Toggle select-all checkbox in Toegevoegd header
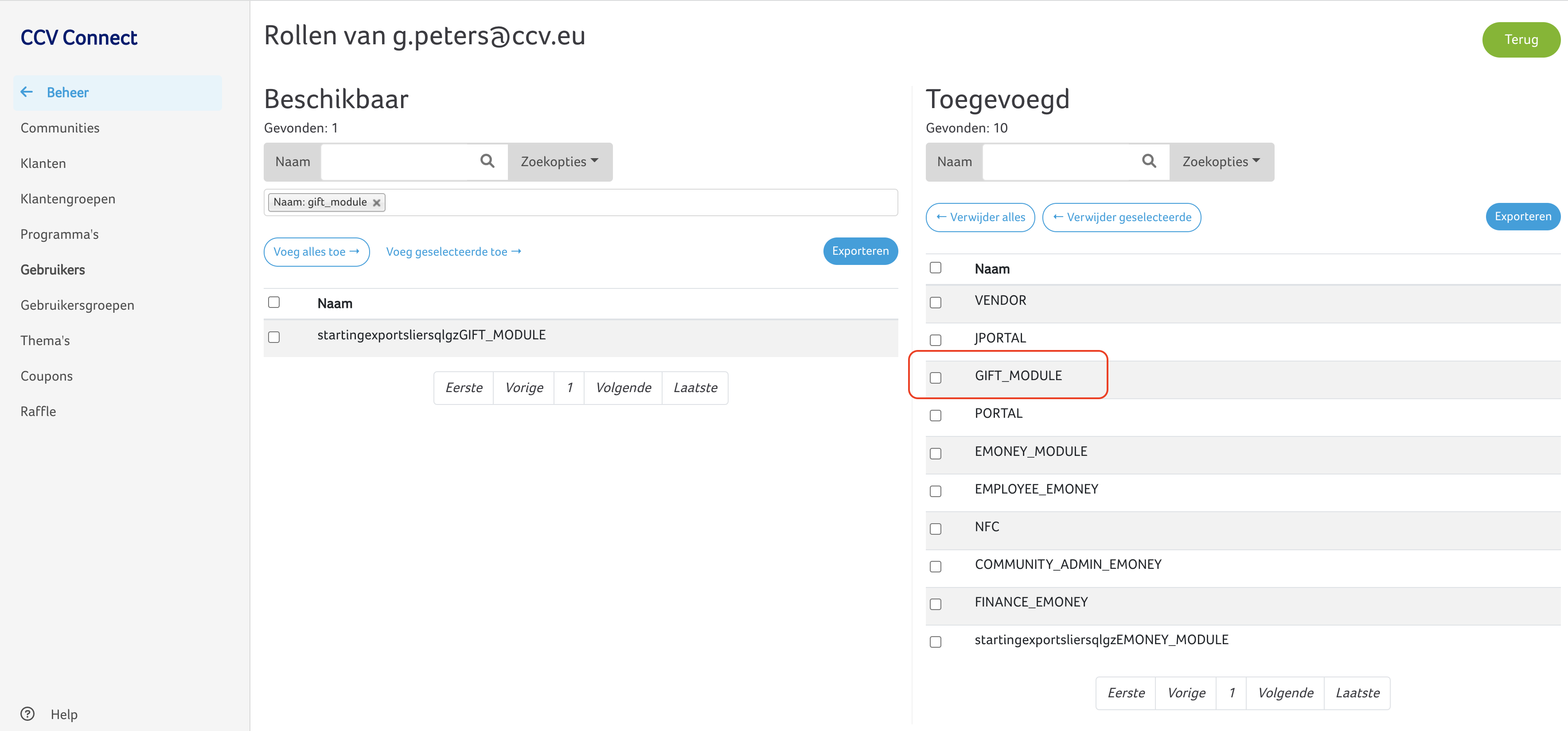The image size is (1568, 731). point(936,268)
